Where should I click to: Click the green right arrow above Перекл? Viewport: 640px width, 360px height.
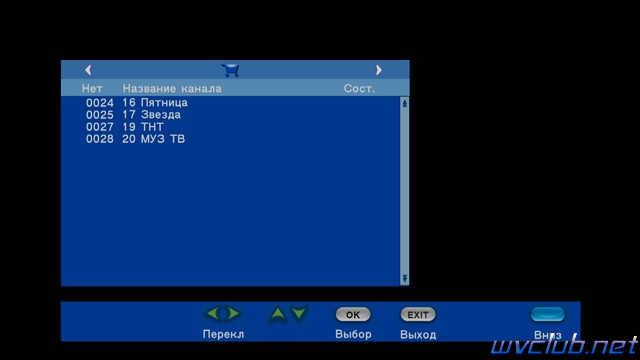click(x=233, y=313)
